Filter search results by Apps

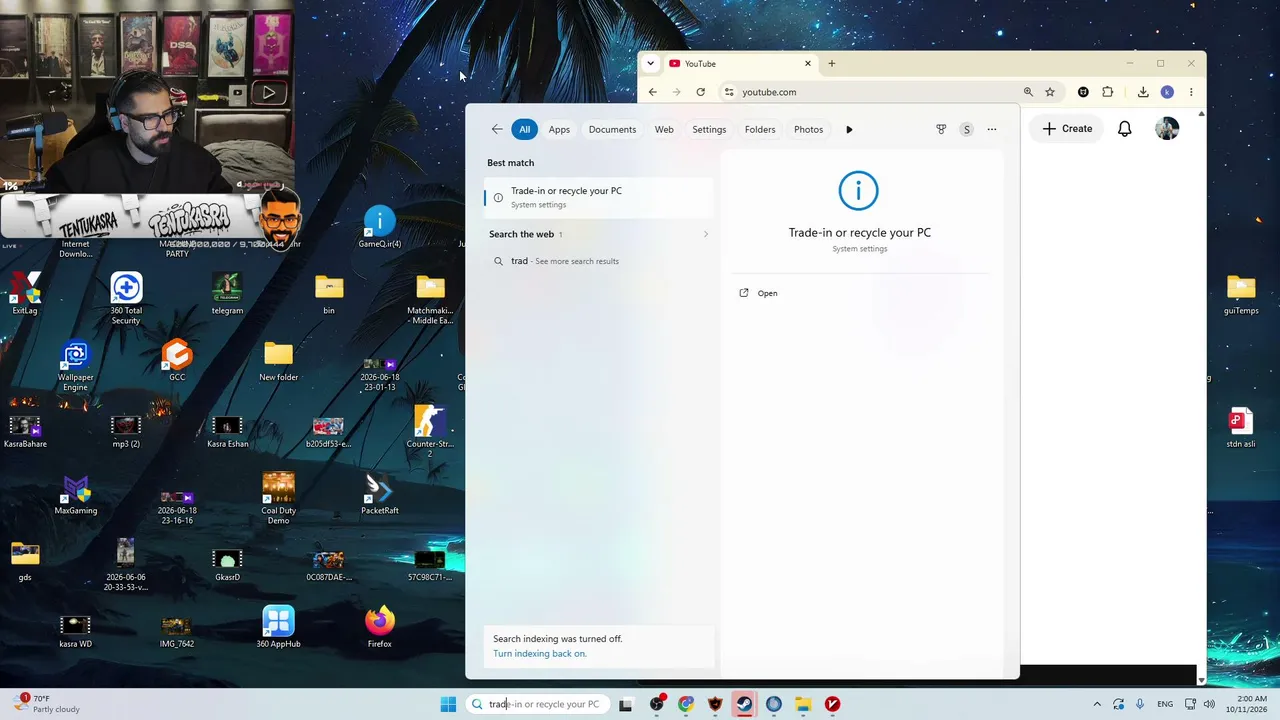coord(559,129)
